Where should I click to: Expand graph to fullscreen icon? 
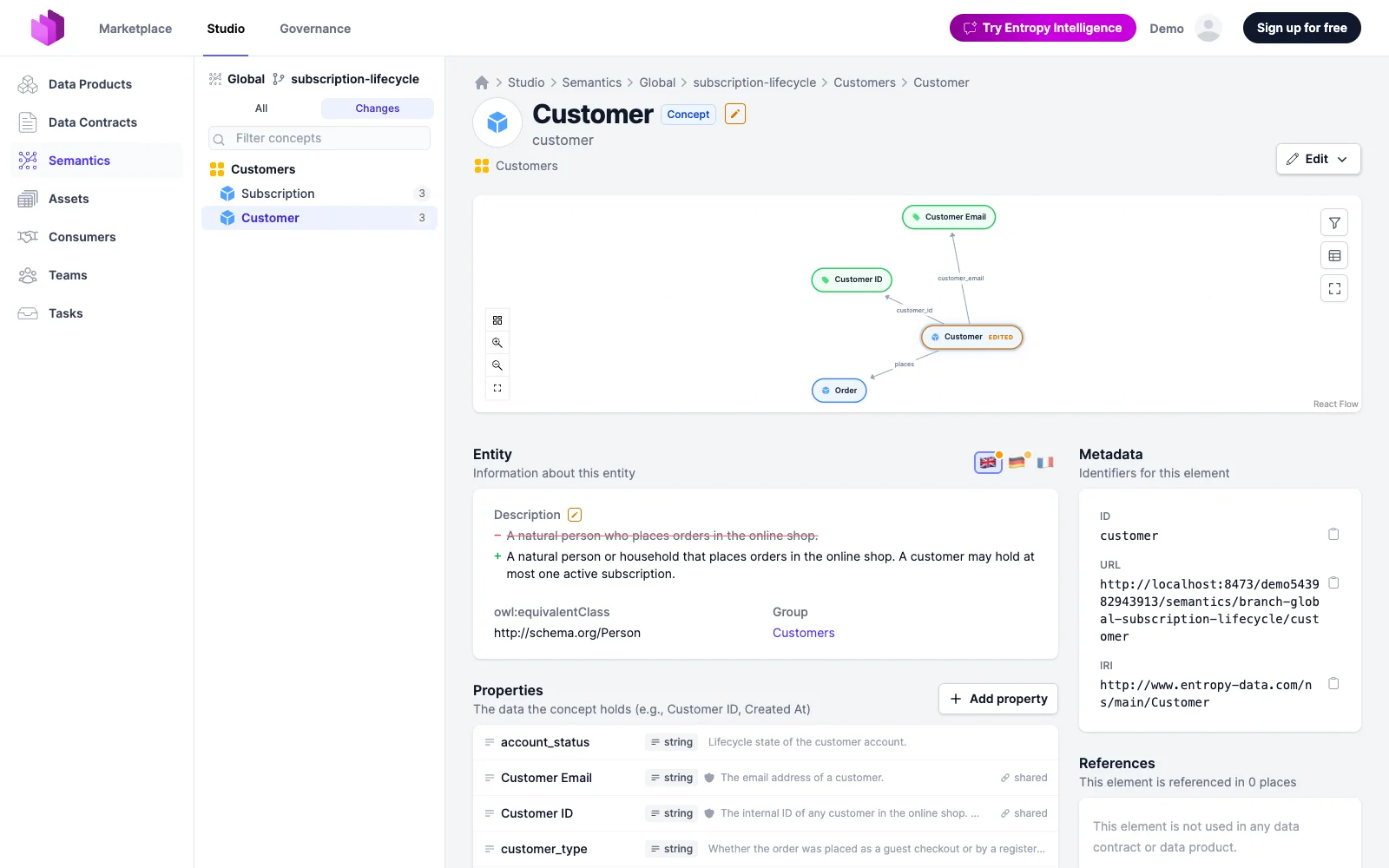click(x=1334, y=289)
